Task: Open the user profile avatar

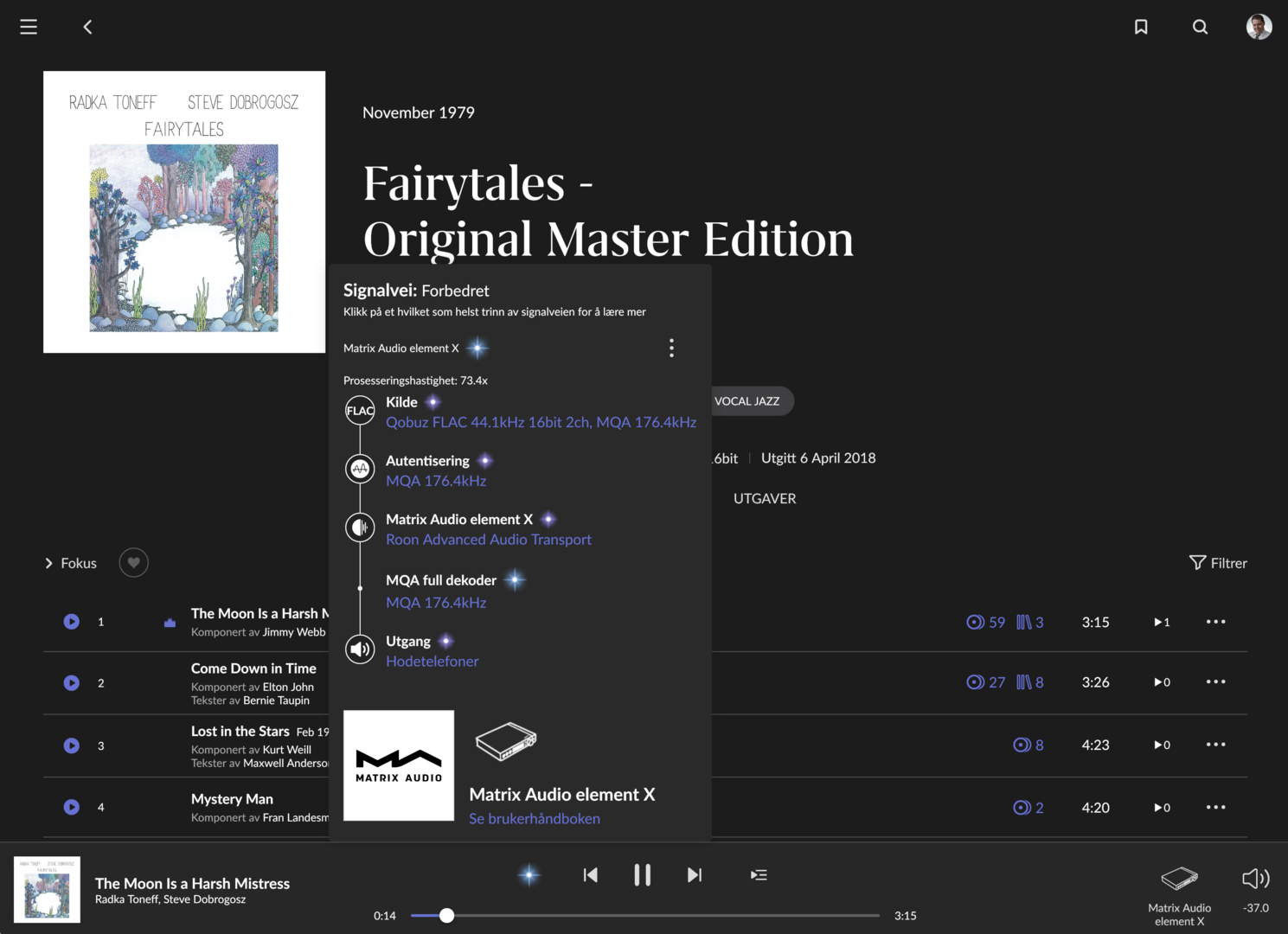Action: [1259, 27]
